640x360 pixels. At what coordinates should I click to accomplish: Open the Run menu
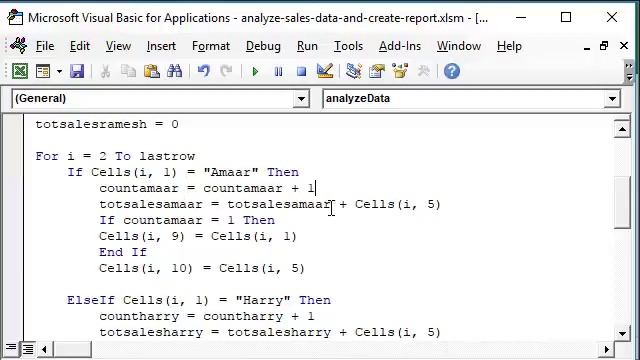307,46
